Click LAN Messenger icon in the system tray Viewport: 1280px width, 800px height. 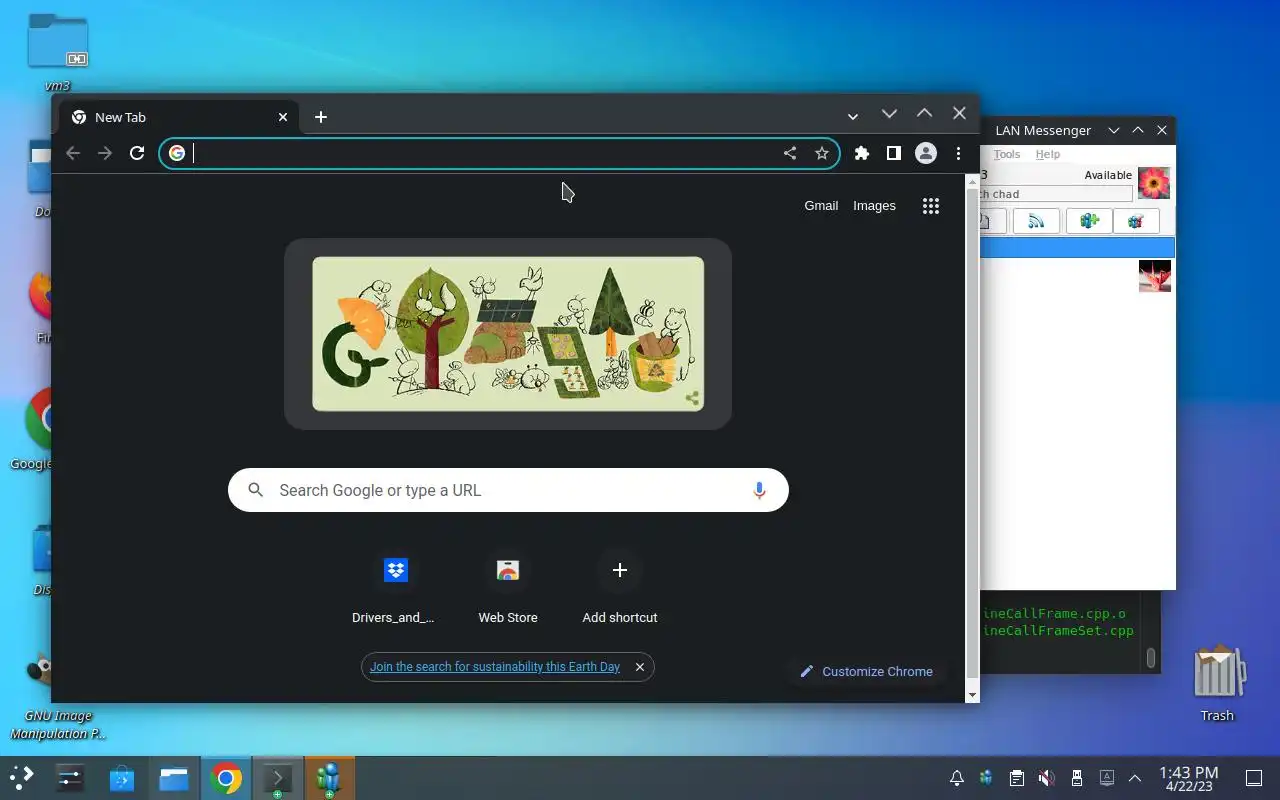point(987,778)
